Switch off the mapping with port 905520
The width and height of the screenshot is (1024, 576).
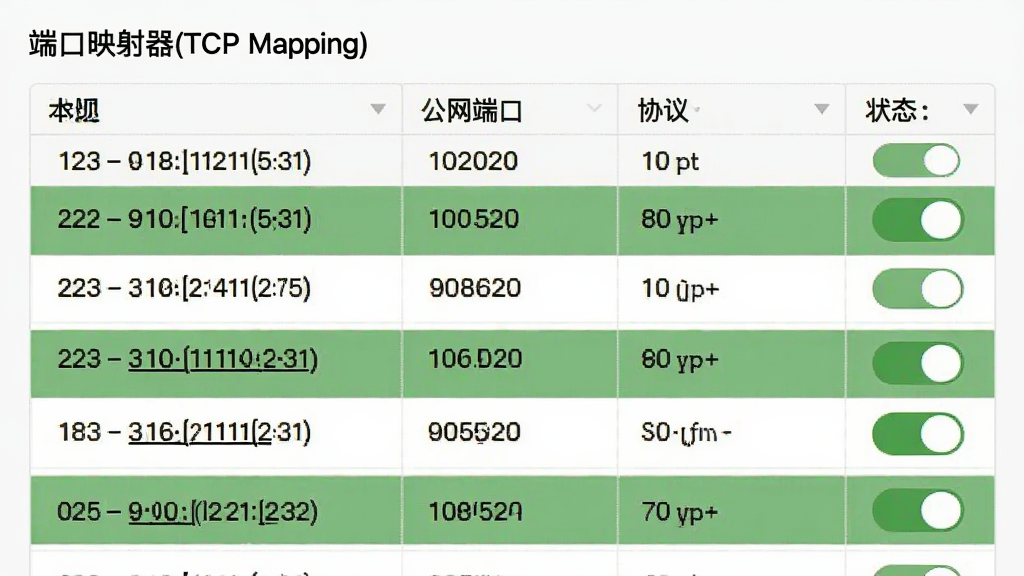(x=918, y=434)
